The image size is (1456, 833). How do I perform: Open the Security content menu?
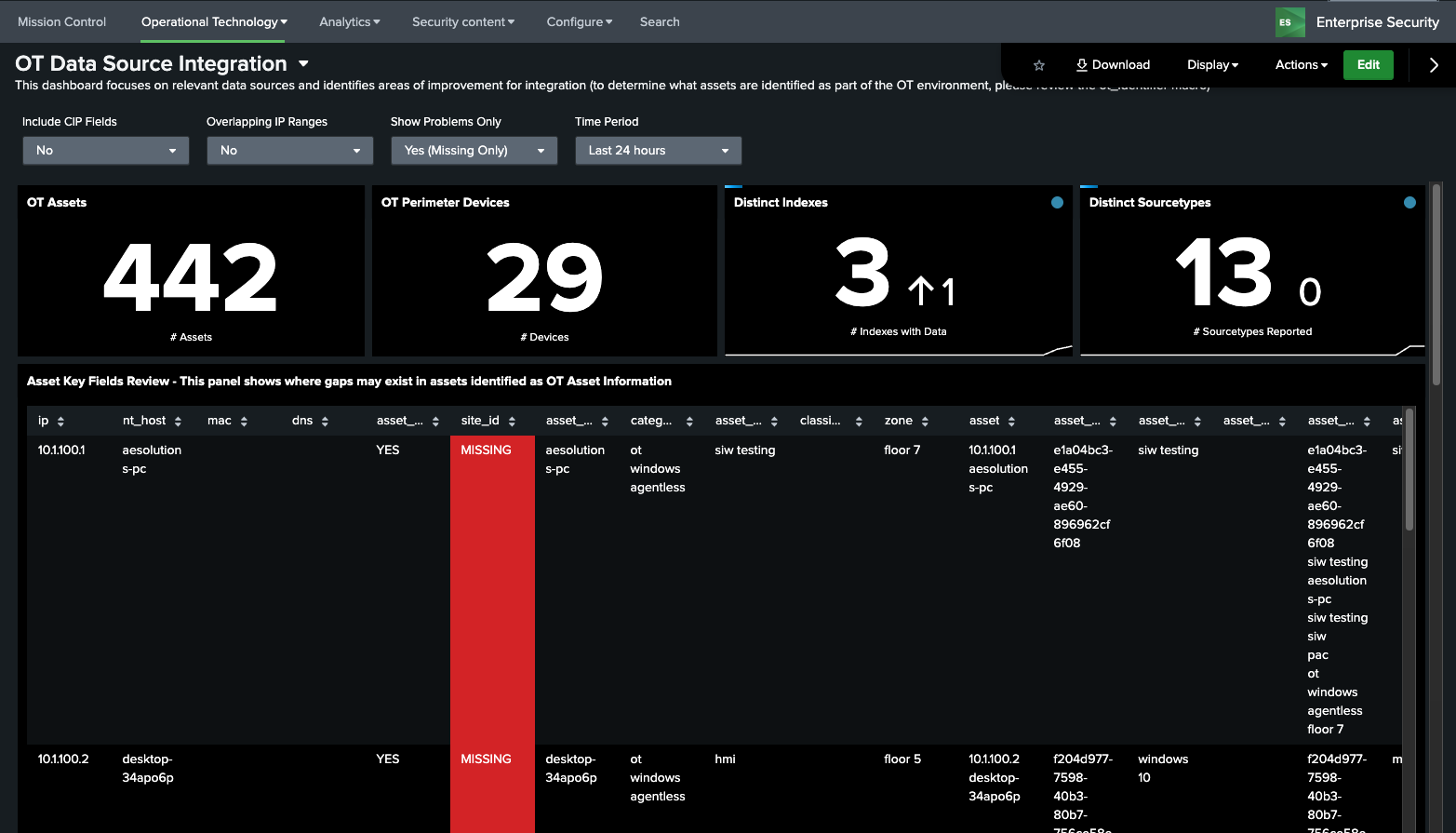point(462,22)
